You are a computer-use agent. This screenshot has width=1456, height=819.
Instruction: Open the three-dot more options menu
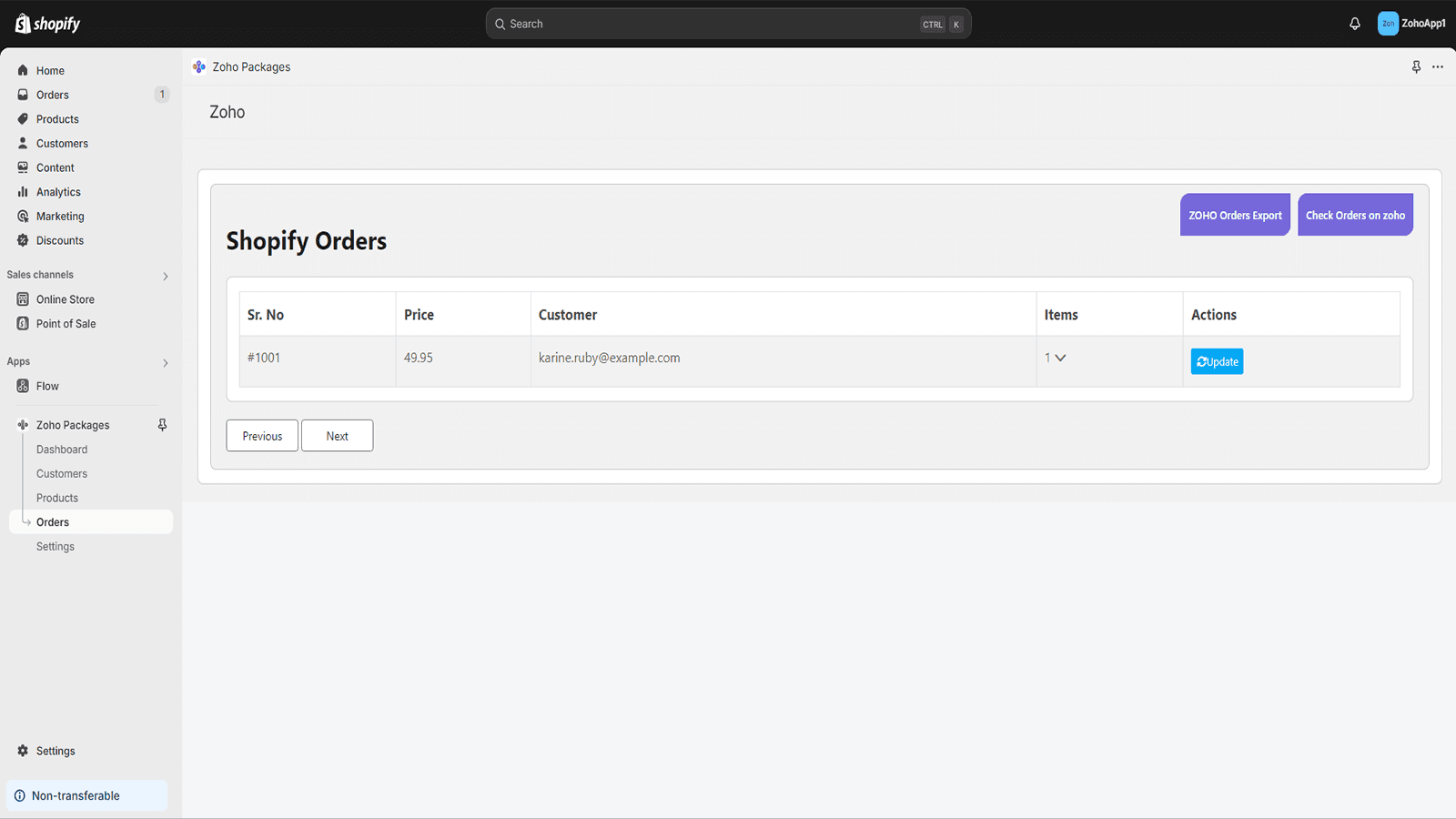tap(1438, 67)
